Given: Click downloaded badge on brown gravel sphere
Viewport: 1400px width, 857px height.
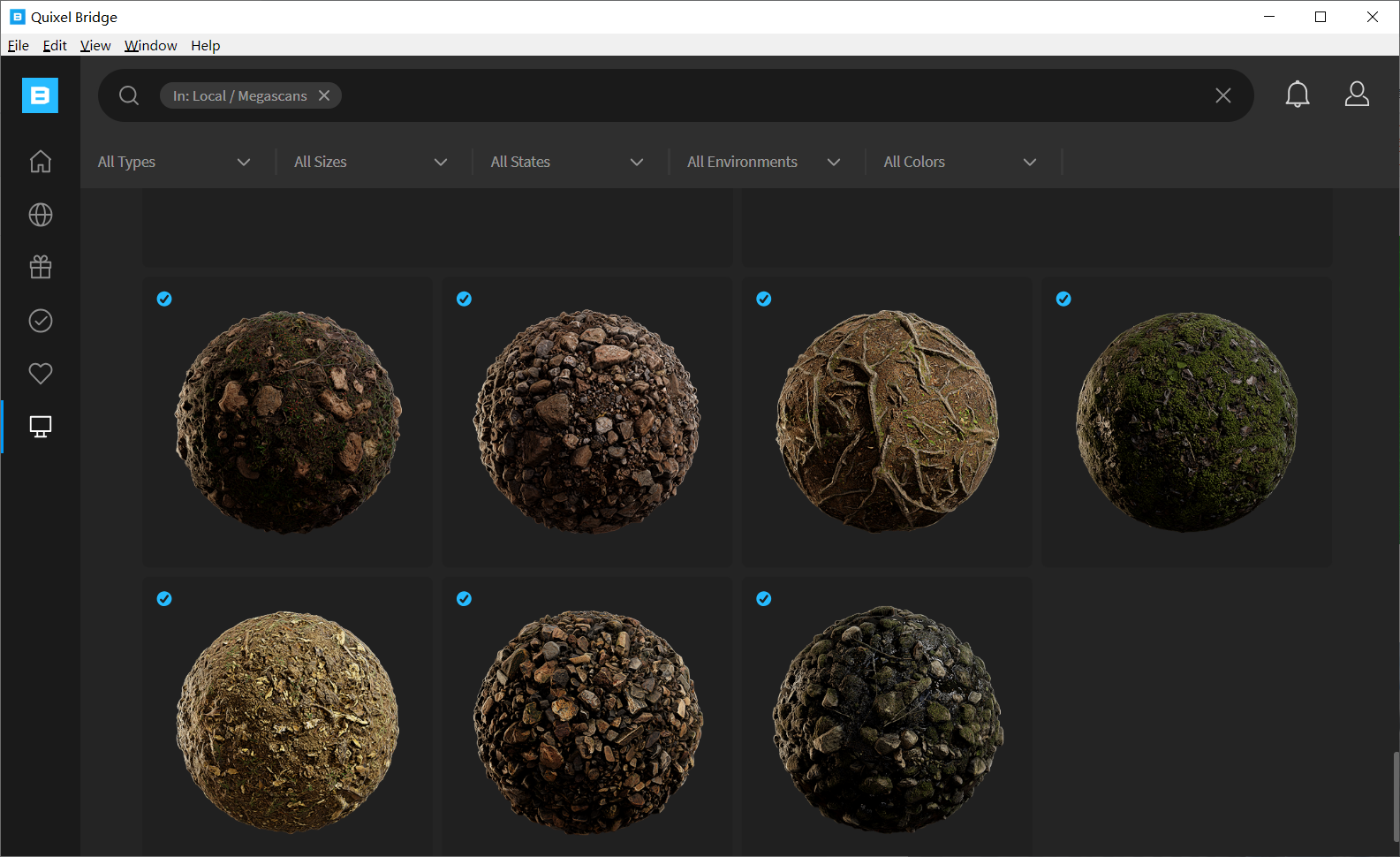Looking at the screenshot, I should pyautogui.click(x=464, y=598).
